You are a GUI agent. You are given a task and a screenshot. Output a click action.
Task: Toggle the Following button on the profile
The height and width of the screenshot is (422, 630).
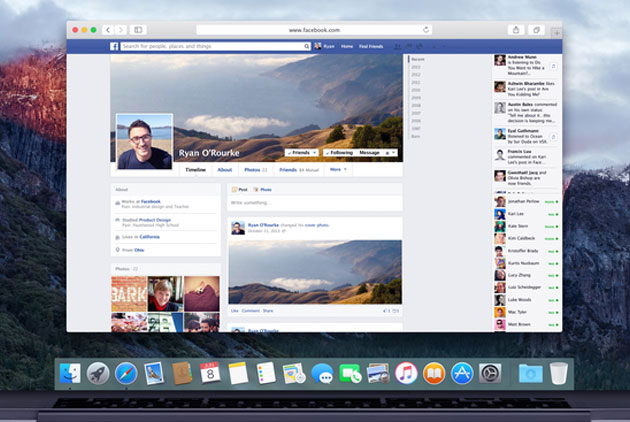[x=339, y=153]
